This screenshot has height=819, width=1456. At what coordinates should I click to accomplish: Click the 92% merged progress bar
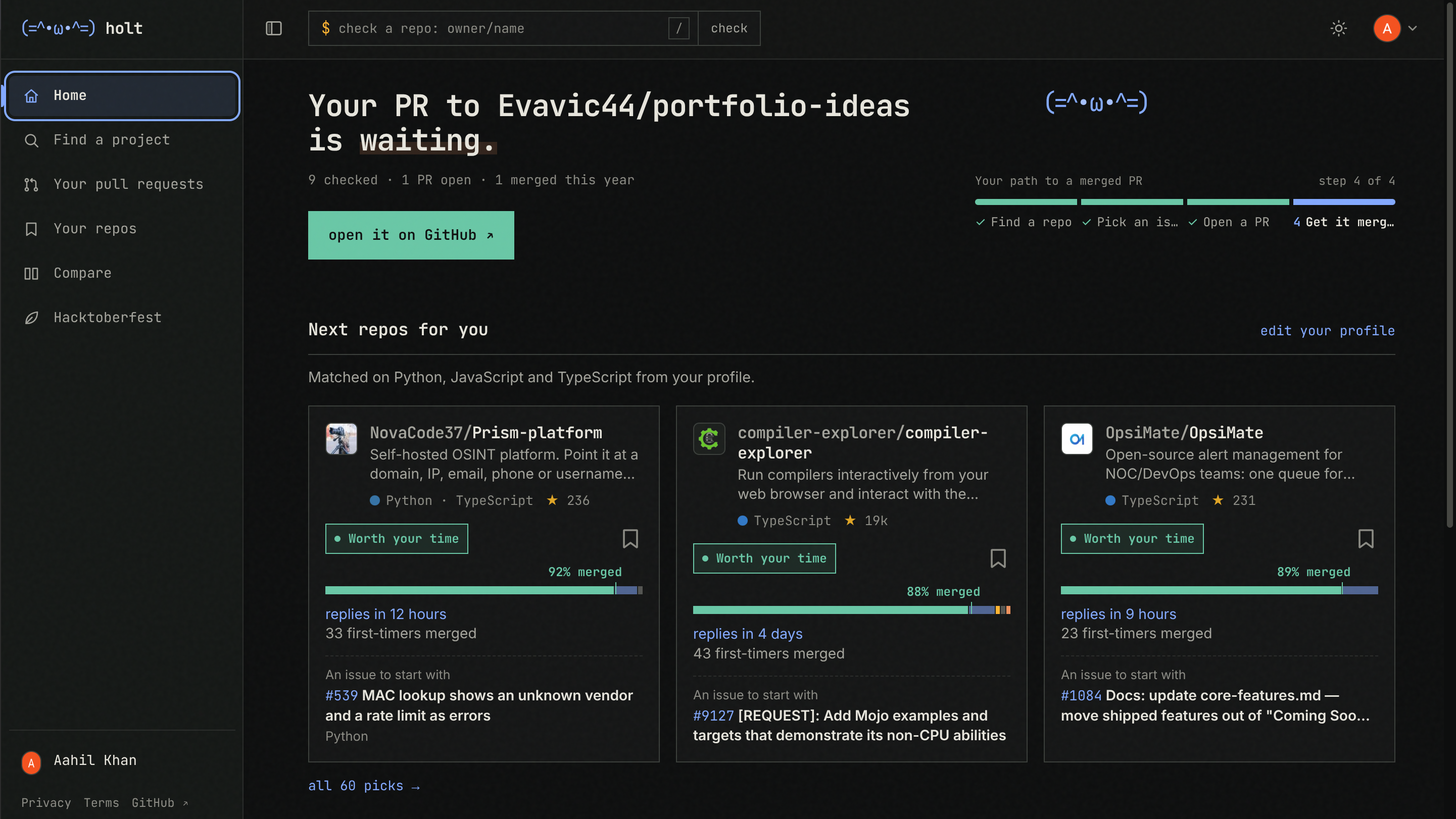pyautogui.click(x=484, y=590)
